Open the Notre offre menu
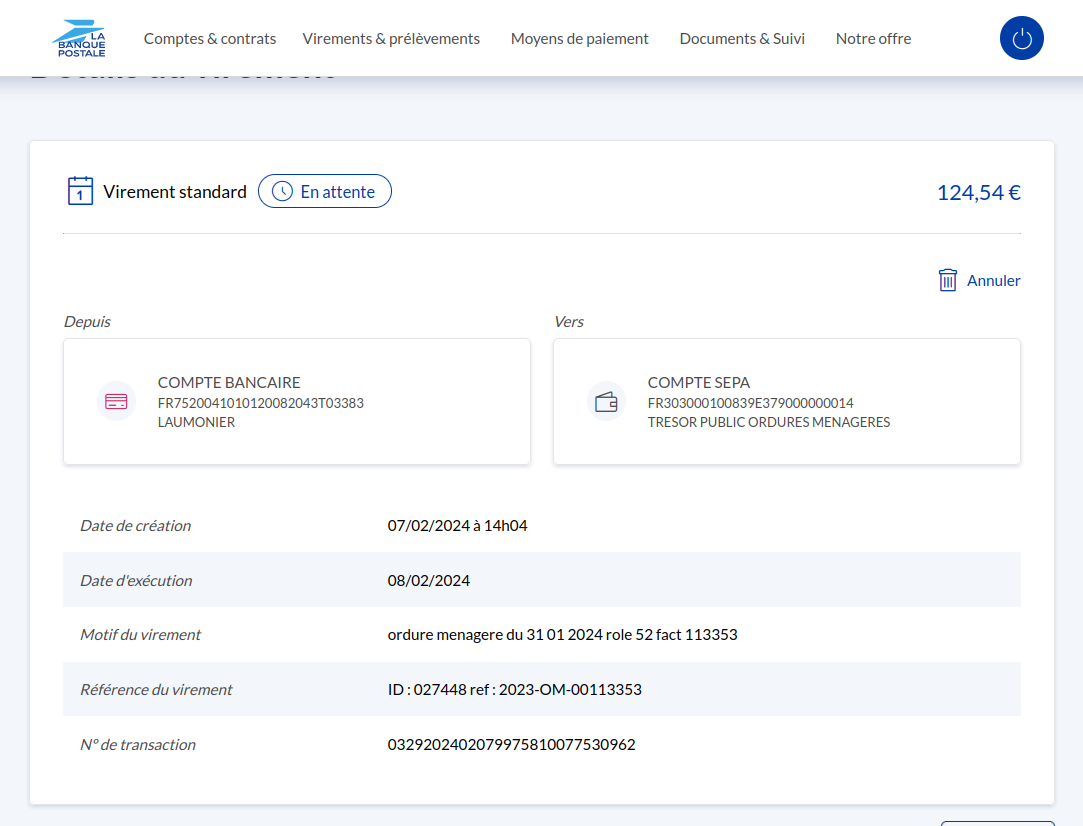The height and width of the screenshot is (826, 1083). [873, 39]
